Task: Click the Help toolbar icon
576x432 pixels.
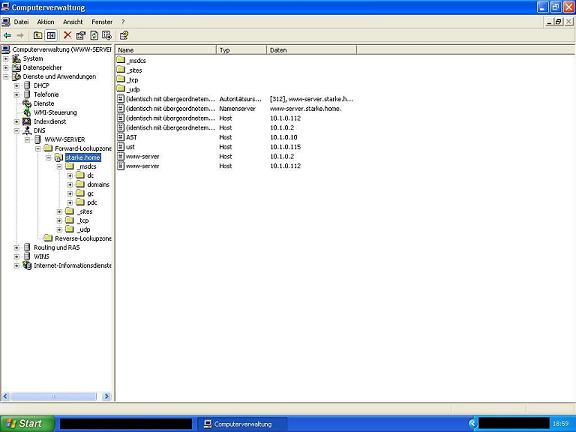Action: tap(124, 35)
